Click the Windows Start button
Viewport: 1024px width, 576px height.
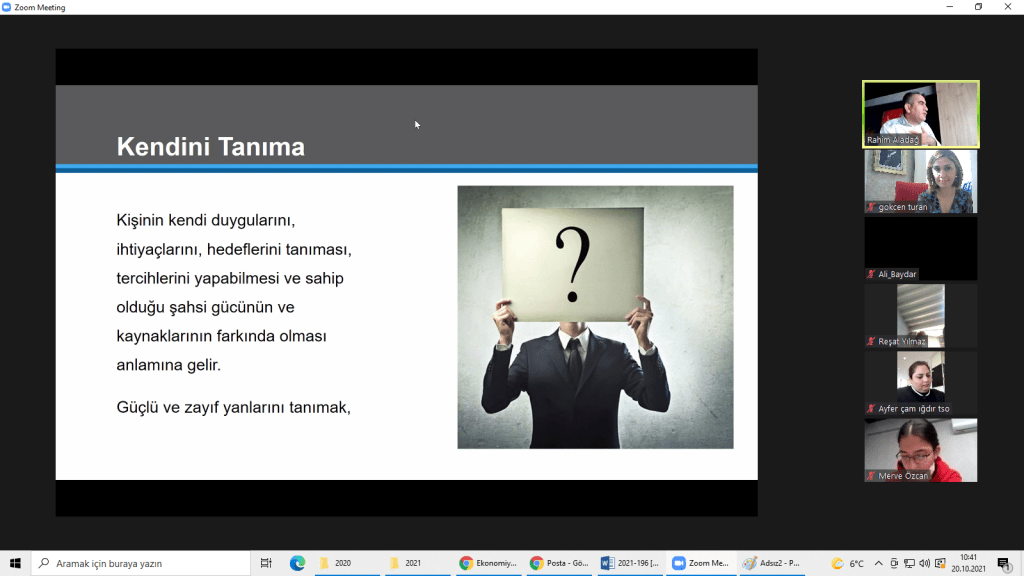(x=15, y=563)
